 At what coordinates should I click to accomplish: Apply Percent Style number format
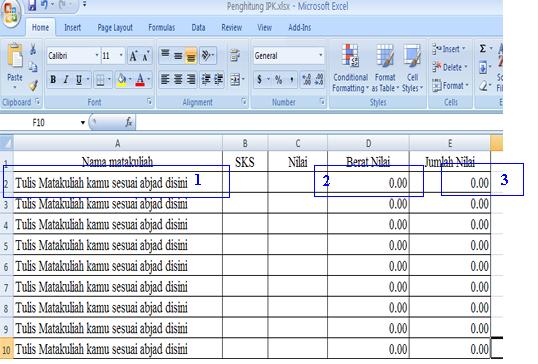(x=279, y=80)
